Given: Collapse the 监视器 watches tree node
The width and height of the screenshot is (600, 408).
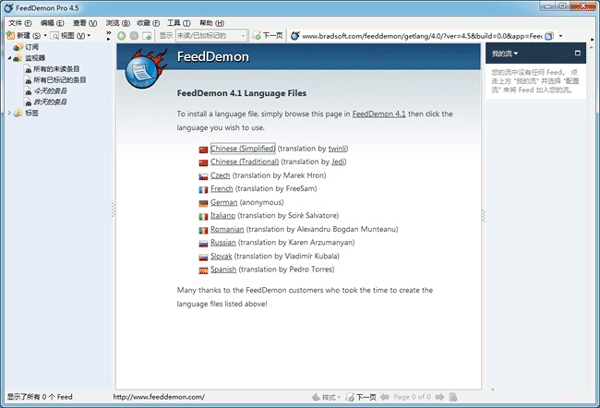Looking at the screenshot, I should [x=10, y=58].
